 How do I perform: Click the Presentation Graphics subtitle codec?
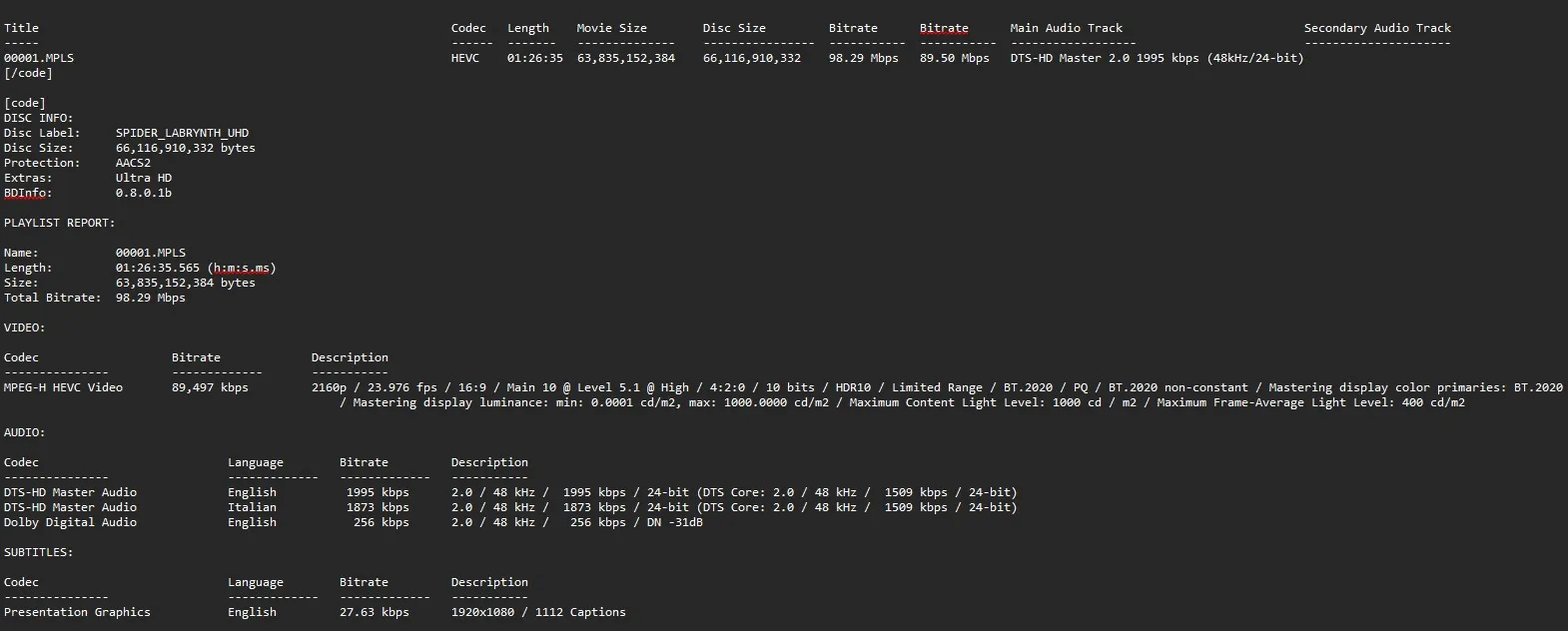point(77,612)
